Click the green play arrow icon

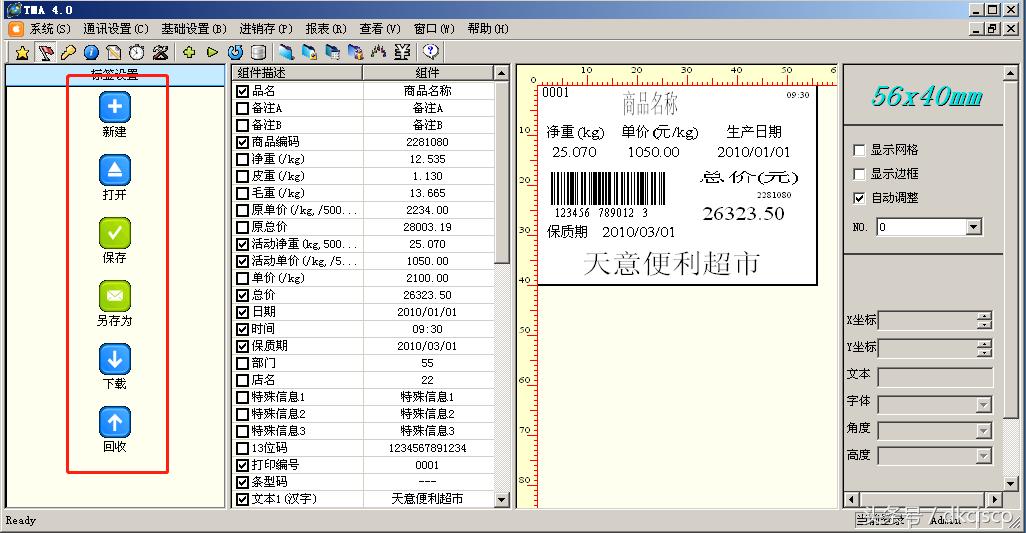(x=212, y=52)
